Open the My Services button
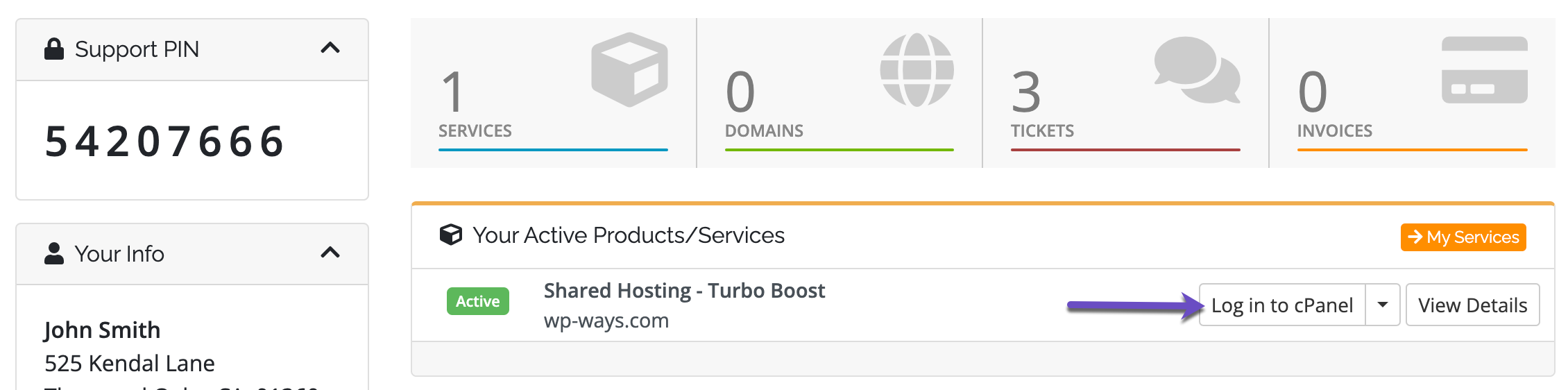The image size is (1568, 390). coord(1464,237)
